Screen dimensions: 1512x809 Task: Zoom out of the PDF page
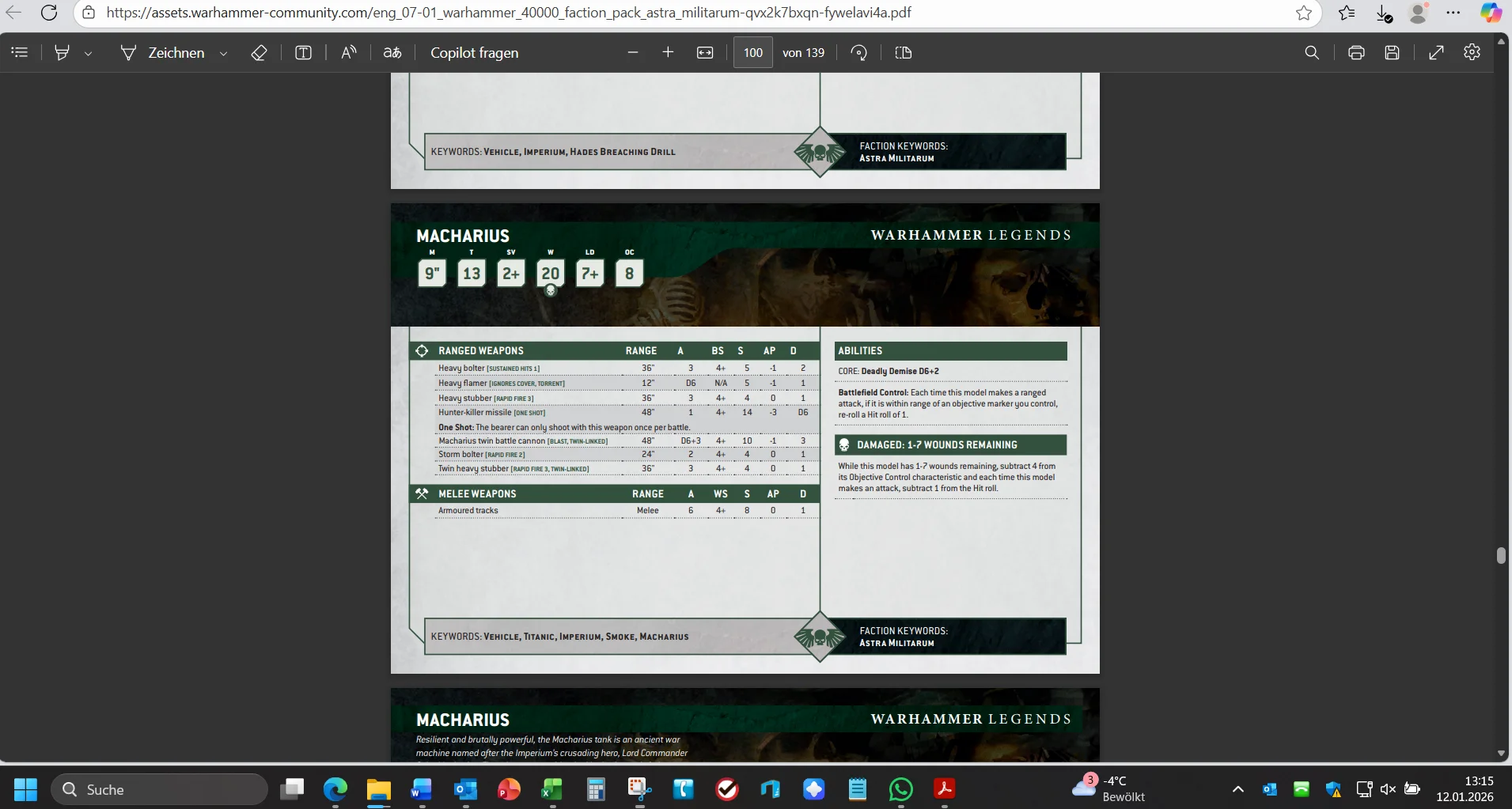(x=632, y=52)
